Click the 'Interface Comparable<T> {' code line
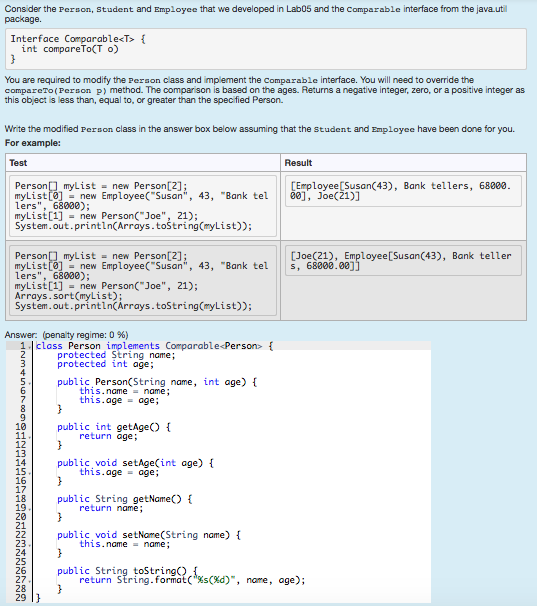The height and width of the screenshot is (606, 537). (x=78, y=39)
